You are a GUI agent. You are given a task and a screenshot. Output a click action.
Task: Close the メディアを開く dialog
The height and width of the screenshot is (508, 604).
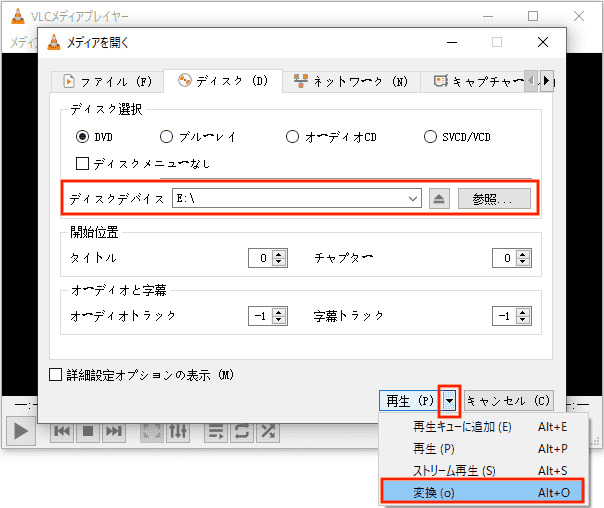(x=543, y=42)
